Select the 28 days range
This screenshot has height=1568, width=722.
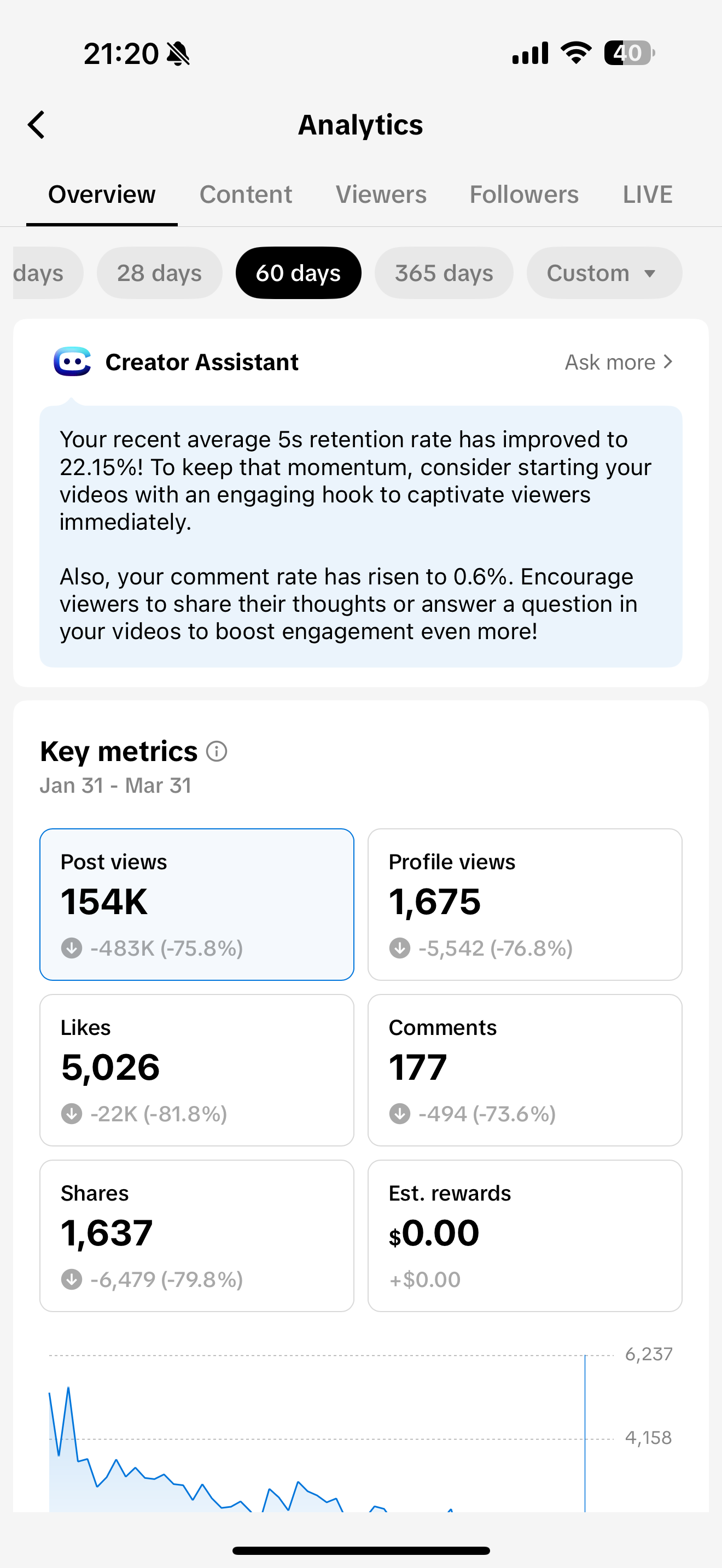click(x=159, y=273)
